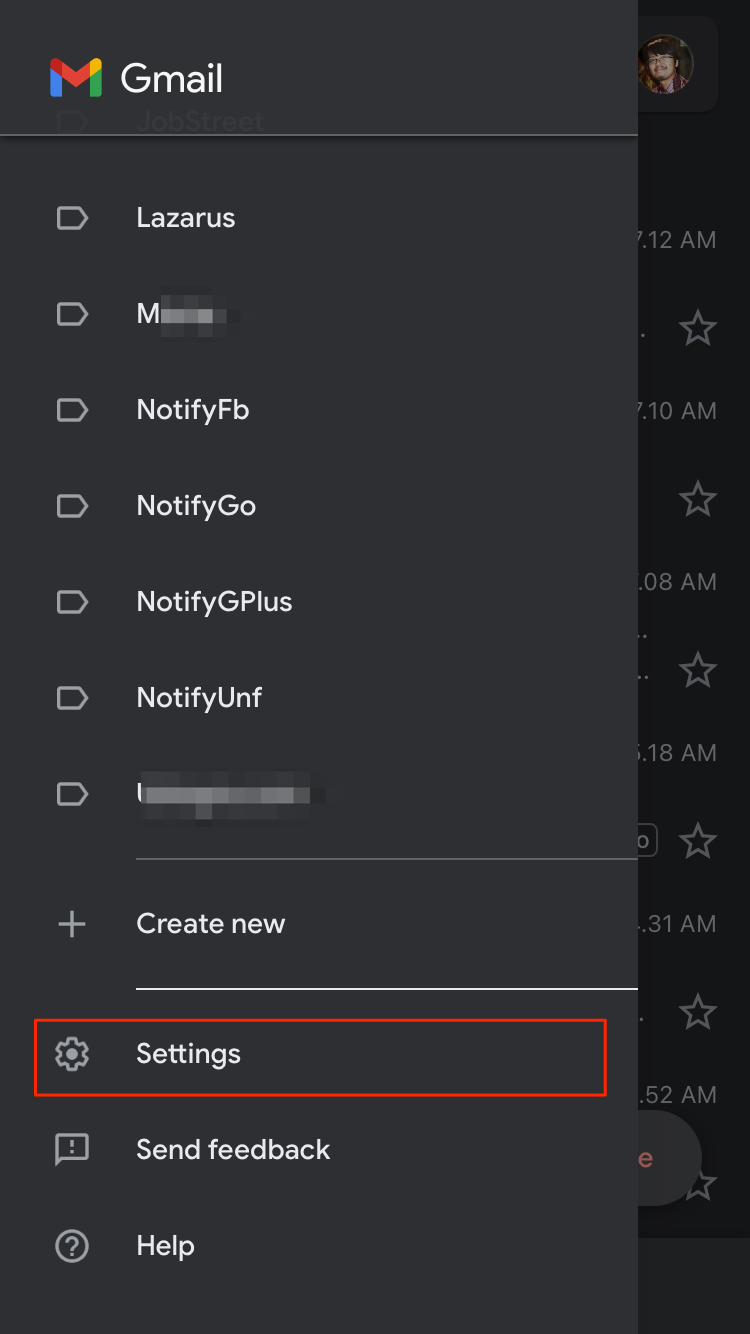
Task: Toggle star on the email below 5.18 AM
Action: pyautogui.click(x=698, y=841)
